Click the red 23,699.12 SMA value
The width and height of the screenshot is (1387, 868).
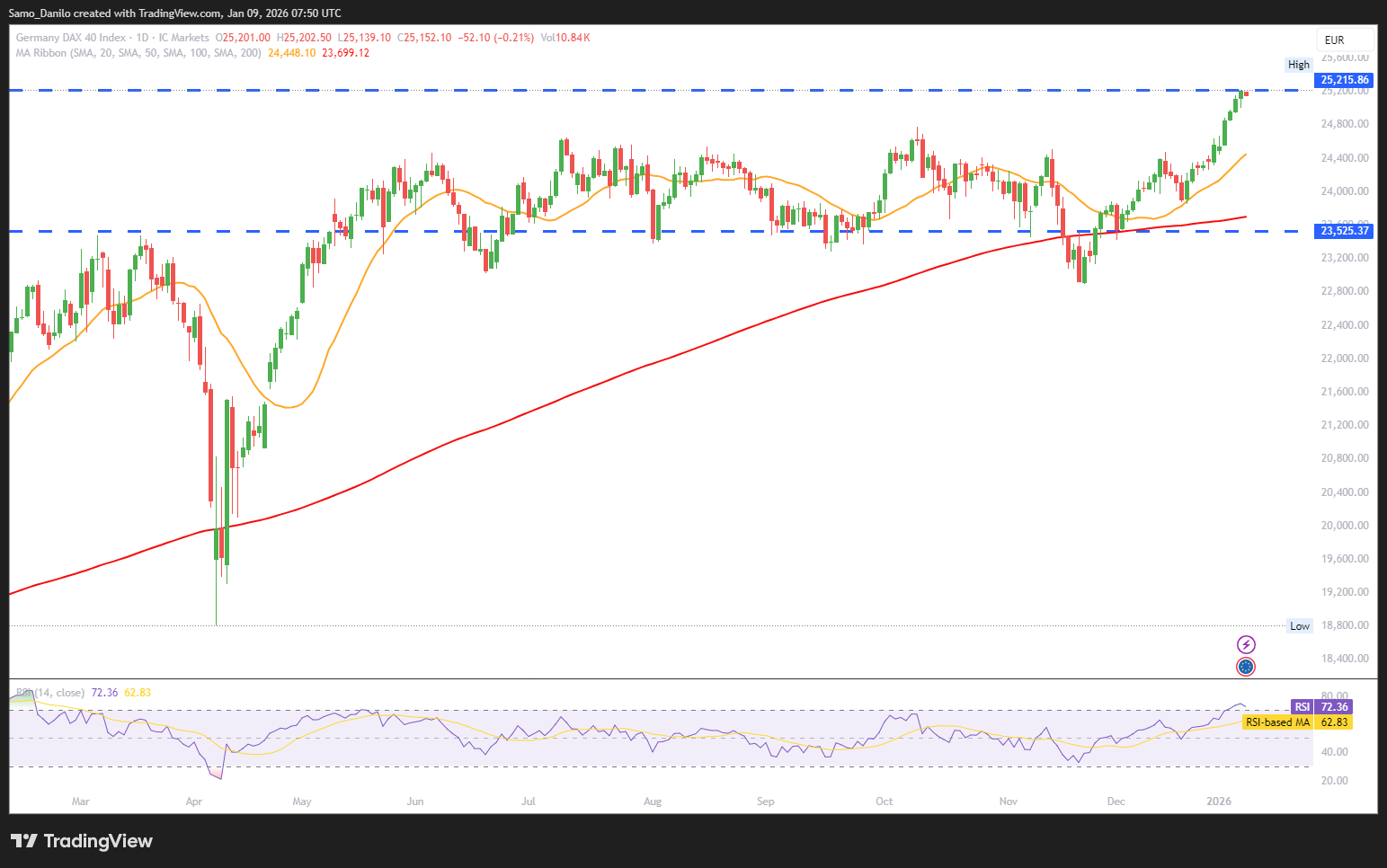346,53
